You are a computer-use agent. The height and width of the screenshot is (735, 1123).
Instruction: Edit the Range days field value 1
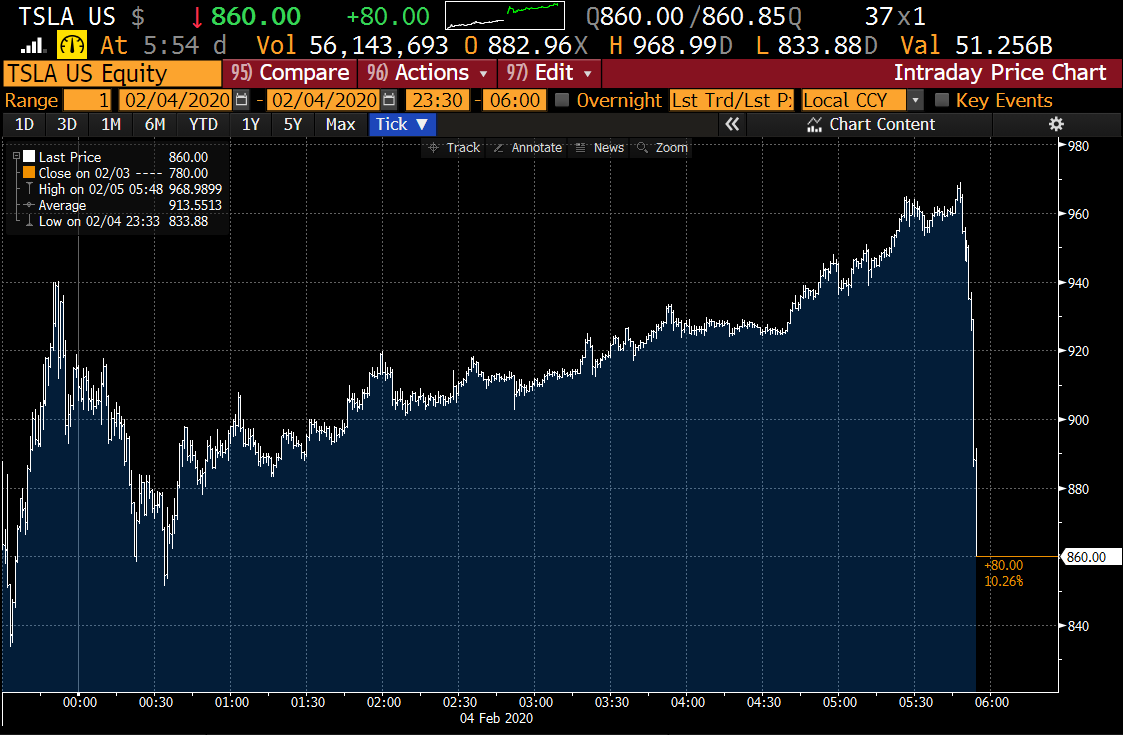88,100
